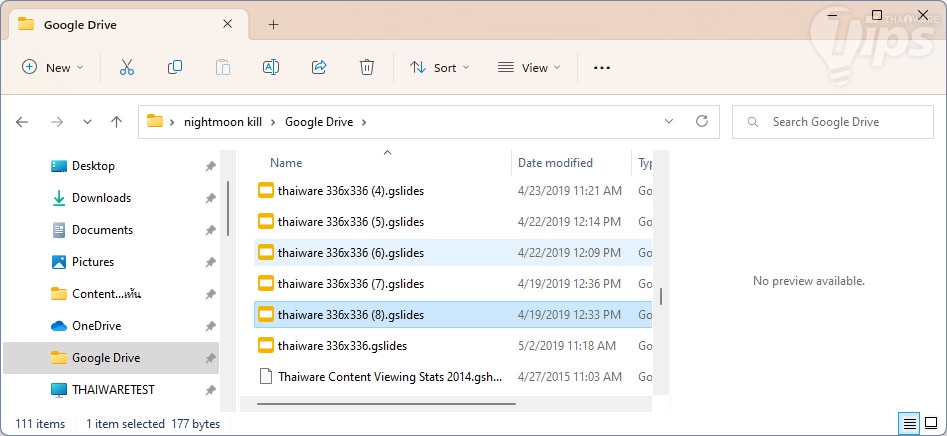Click the search magnifier icon

[x=753, y=122]
